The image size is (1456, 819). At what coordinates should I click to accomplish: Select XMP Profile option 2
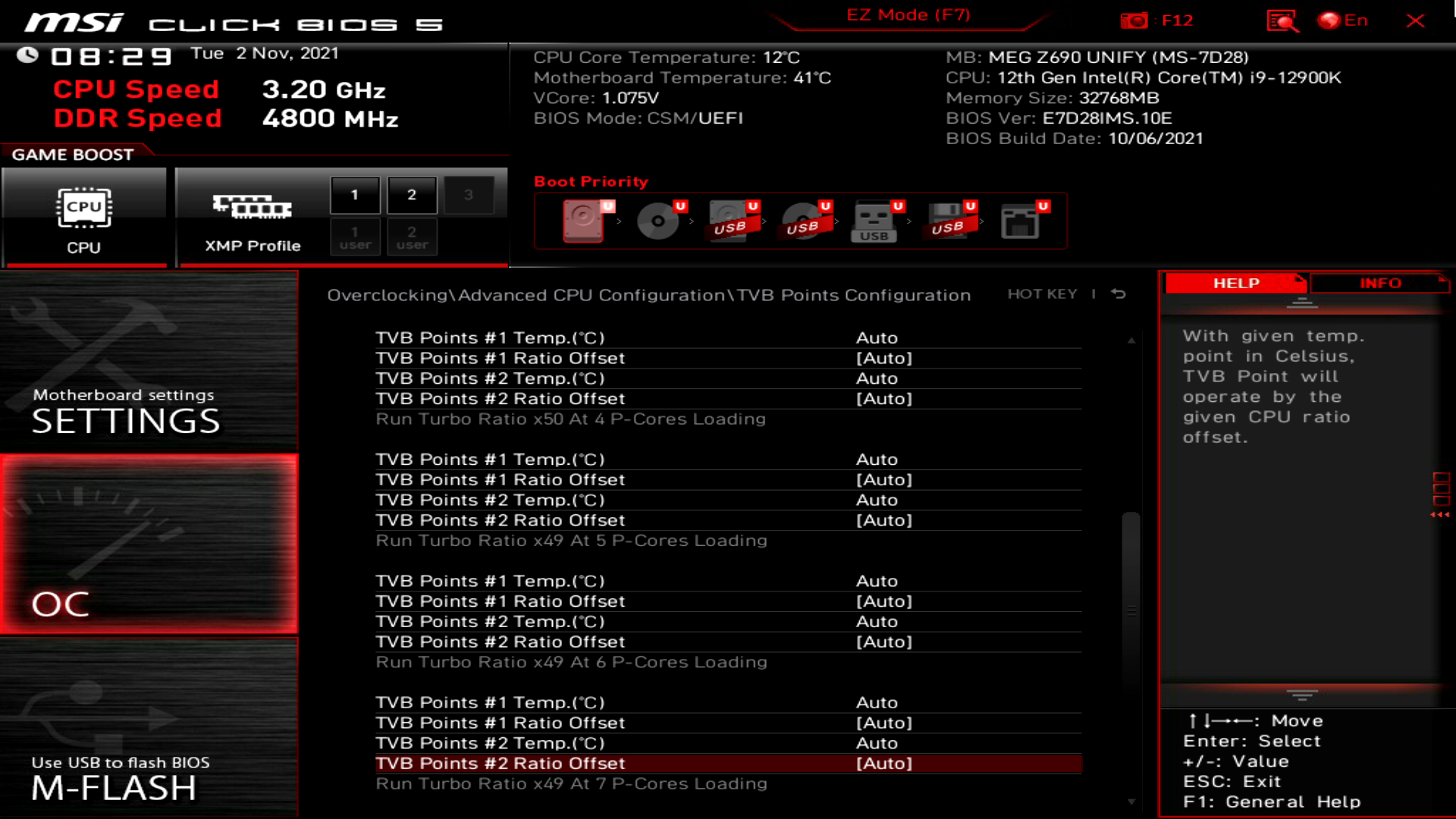coord(412,194)
